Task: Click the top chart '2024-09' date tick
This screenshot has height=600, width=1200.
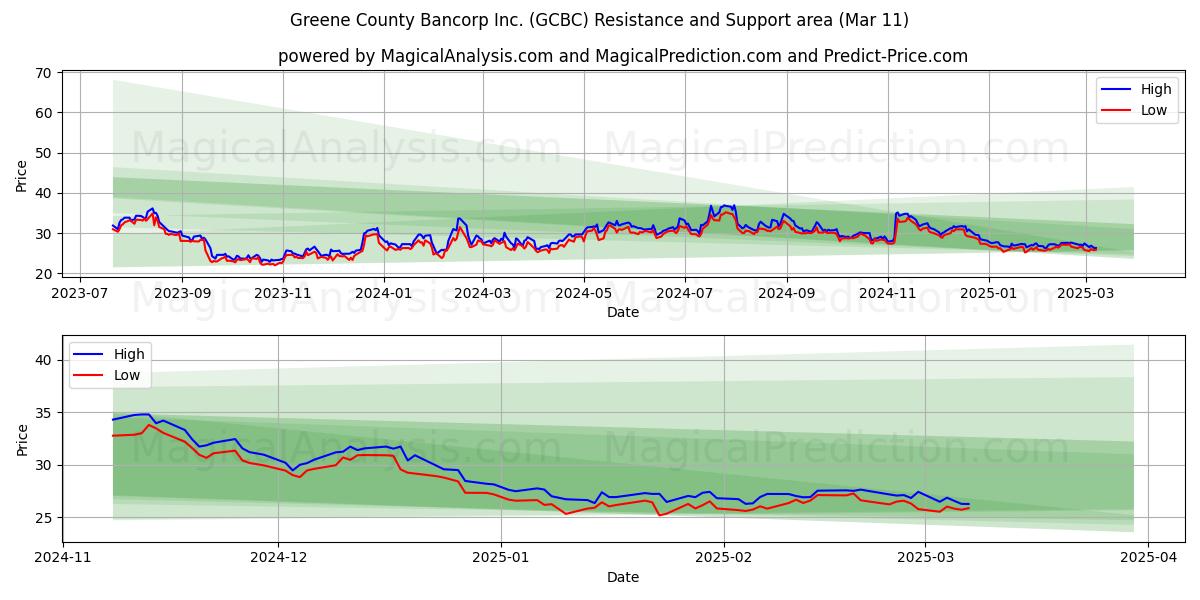Action: [787, 294]
